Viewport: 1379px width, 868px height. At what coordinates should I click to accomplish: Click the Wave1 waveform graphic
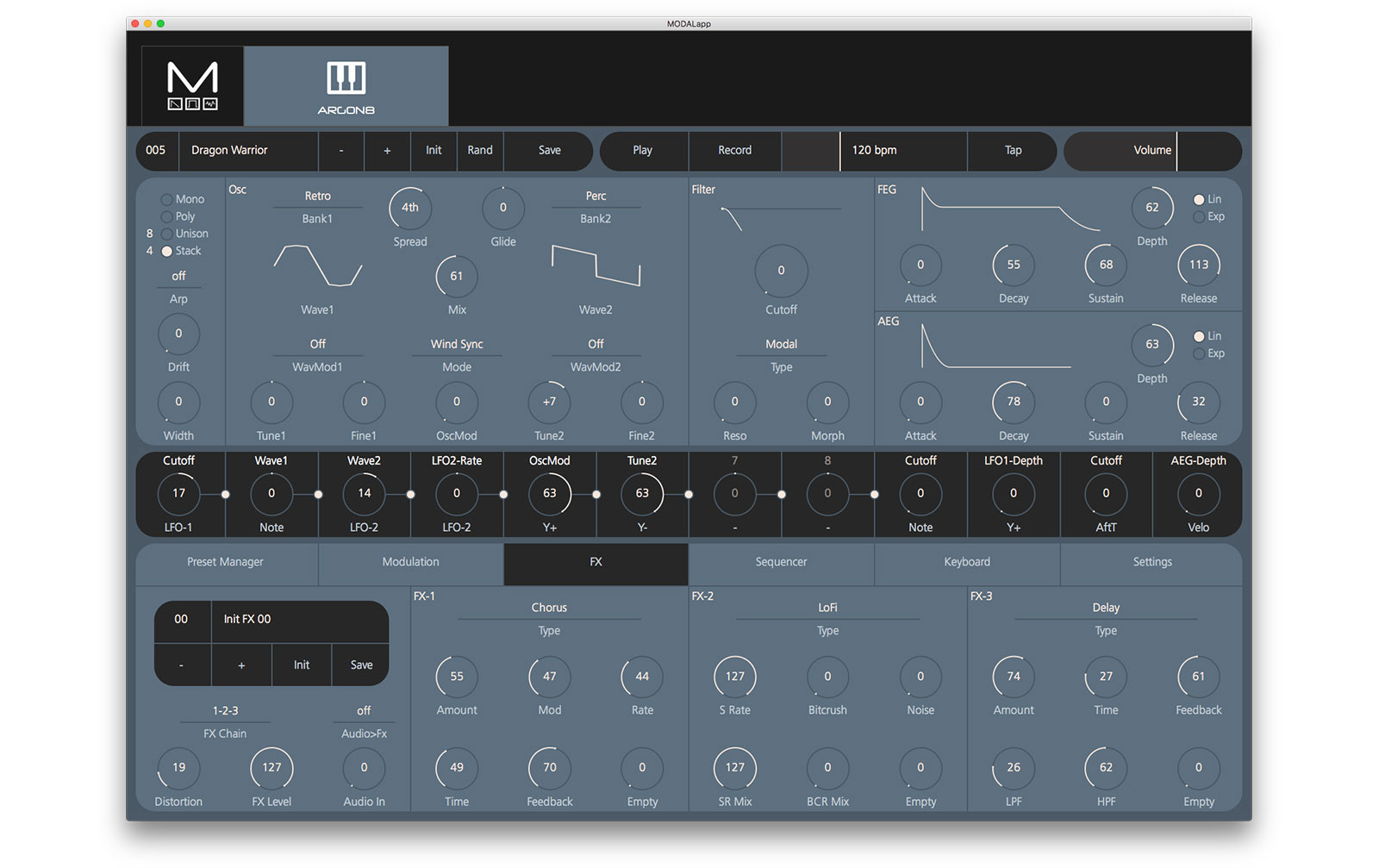click(317, 265)
